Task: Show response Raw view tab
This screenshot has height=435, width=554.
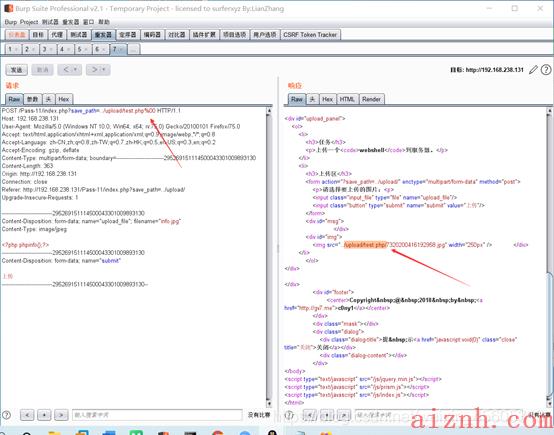Action: [x=297, y=99]
